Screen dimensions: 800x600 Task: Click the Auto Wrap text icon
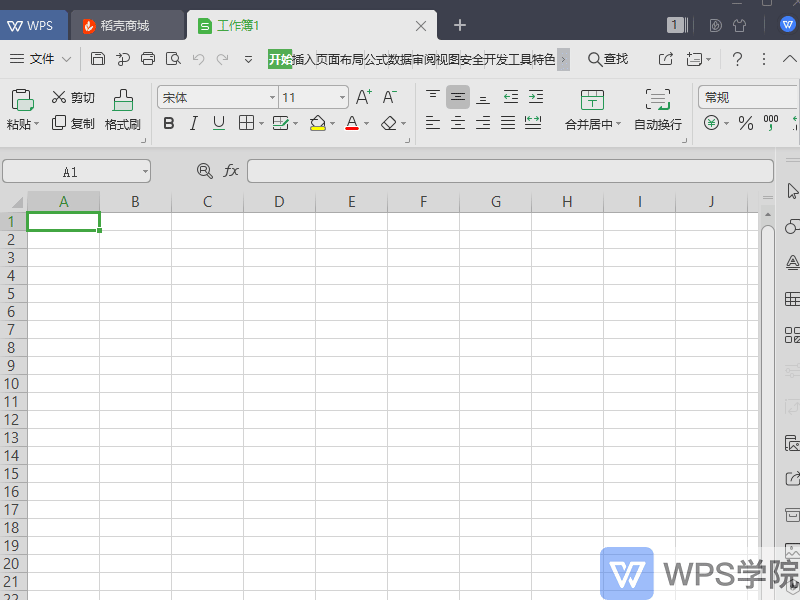point(657,99)
